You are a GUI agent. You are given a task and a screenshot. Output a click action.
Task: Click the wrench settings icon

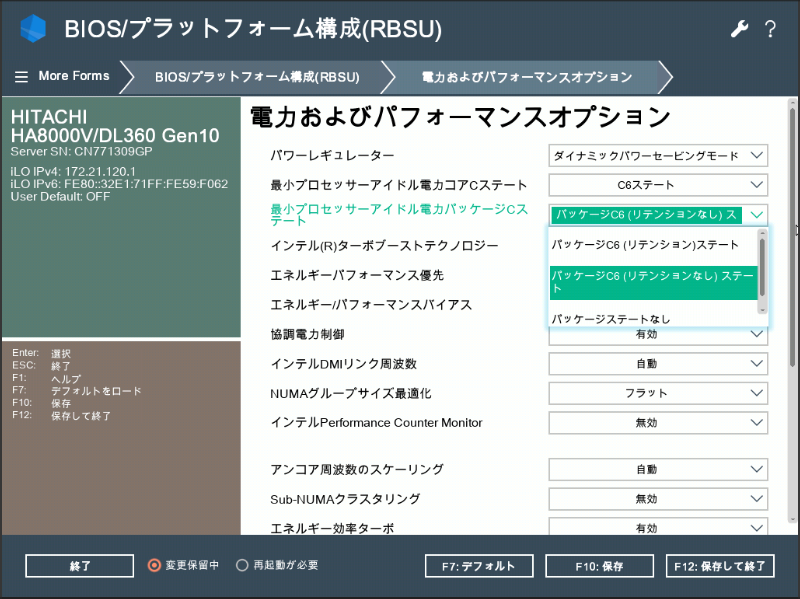739,29
